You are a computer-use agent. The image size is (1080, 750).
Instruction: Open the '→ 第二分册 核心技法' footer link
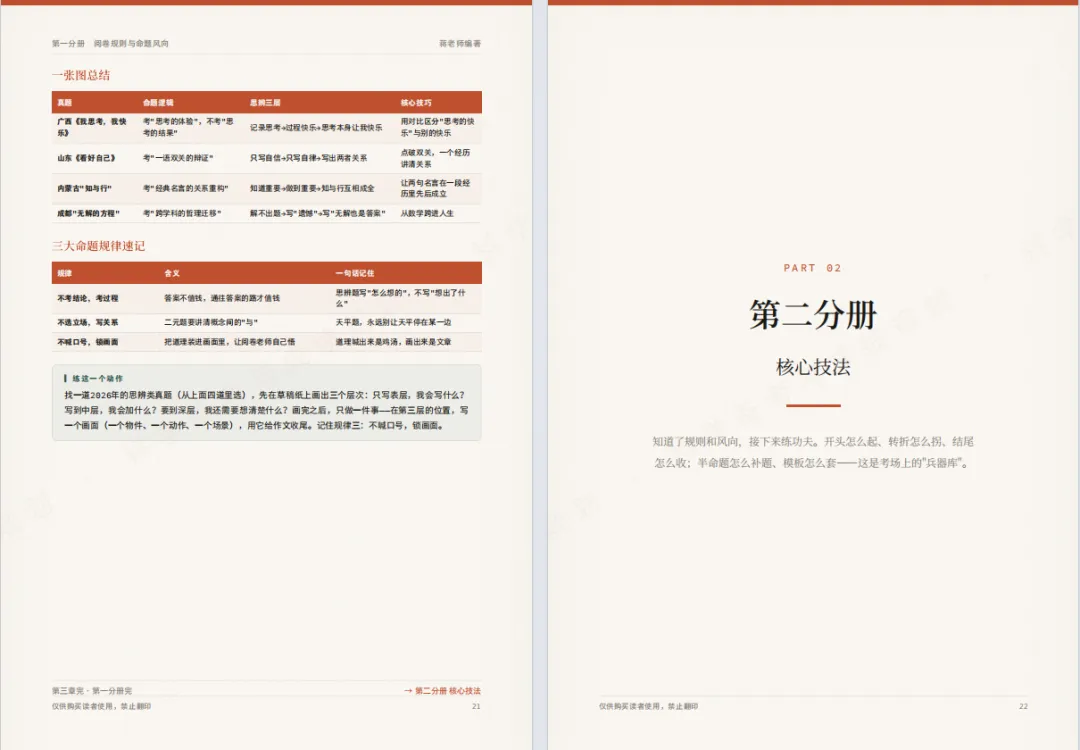coord(442,691)
